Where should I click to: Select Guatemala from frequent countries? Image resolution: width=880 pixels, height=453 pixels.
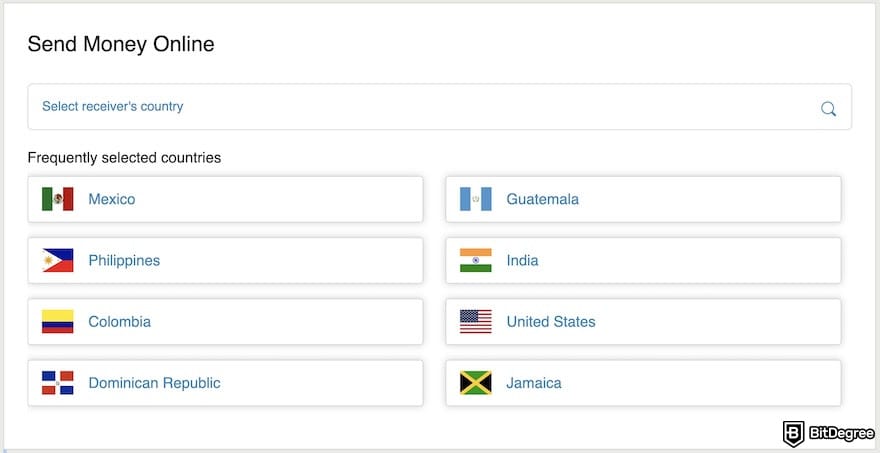pos(542,199)
